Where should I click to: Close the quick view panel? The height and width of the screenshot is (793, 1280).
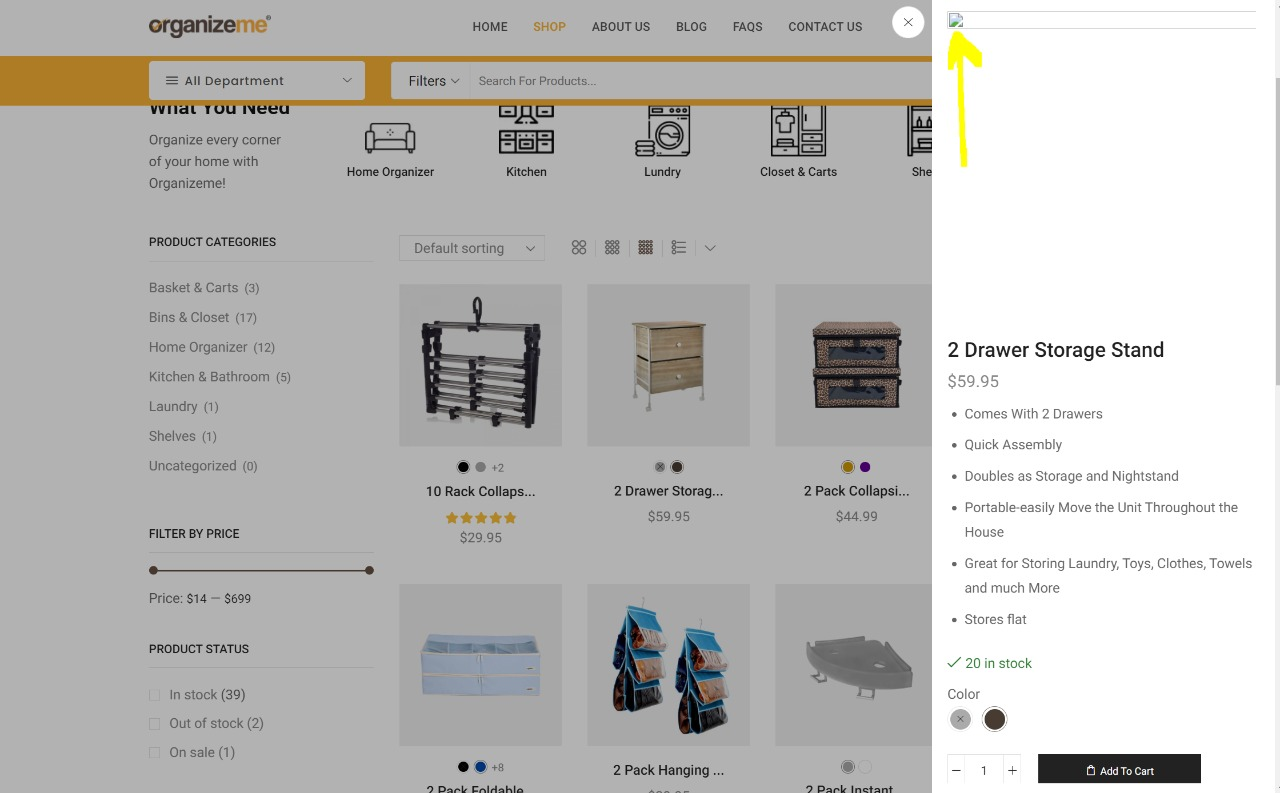click(x=908, y=22)
